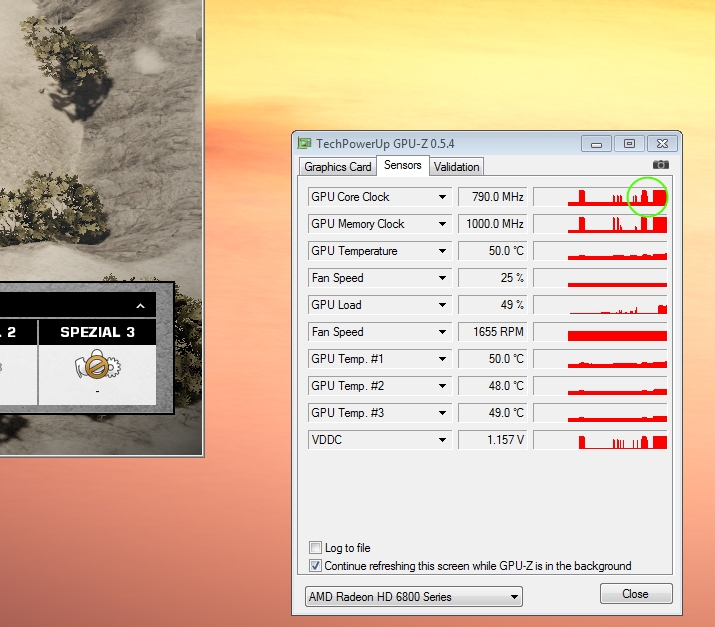Screen dimensions: 715x627
Task: Open the AMD Radeon HD 6800 Series selector
Action: [x=414, y=596]
